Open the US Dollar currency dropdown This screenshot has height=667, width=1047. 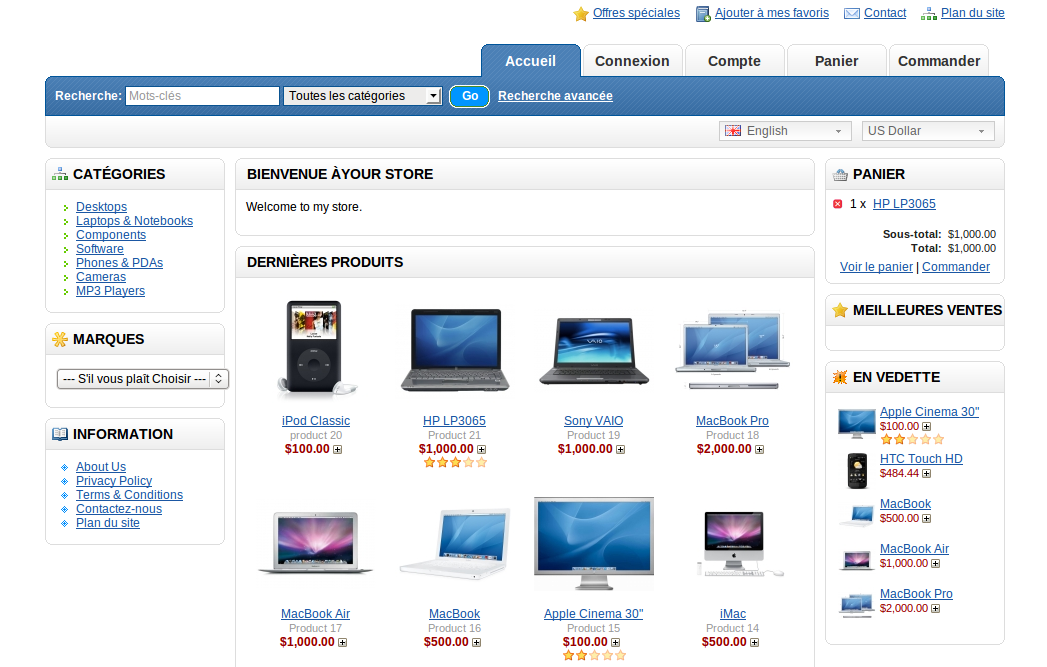coord(928,131)
